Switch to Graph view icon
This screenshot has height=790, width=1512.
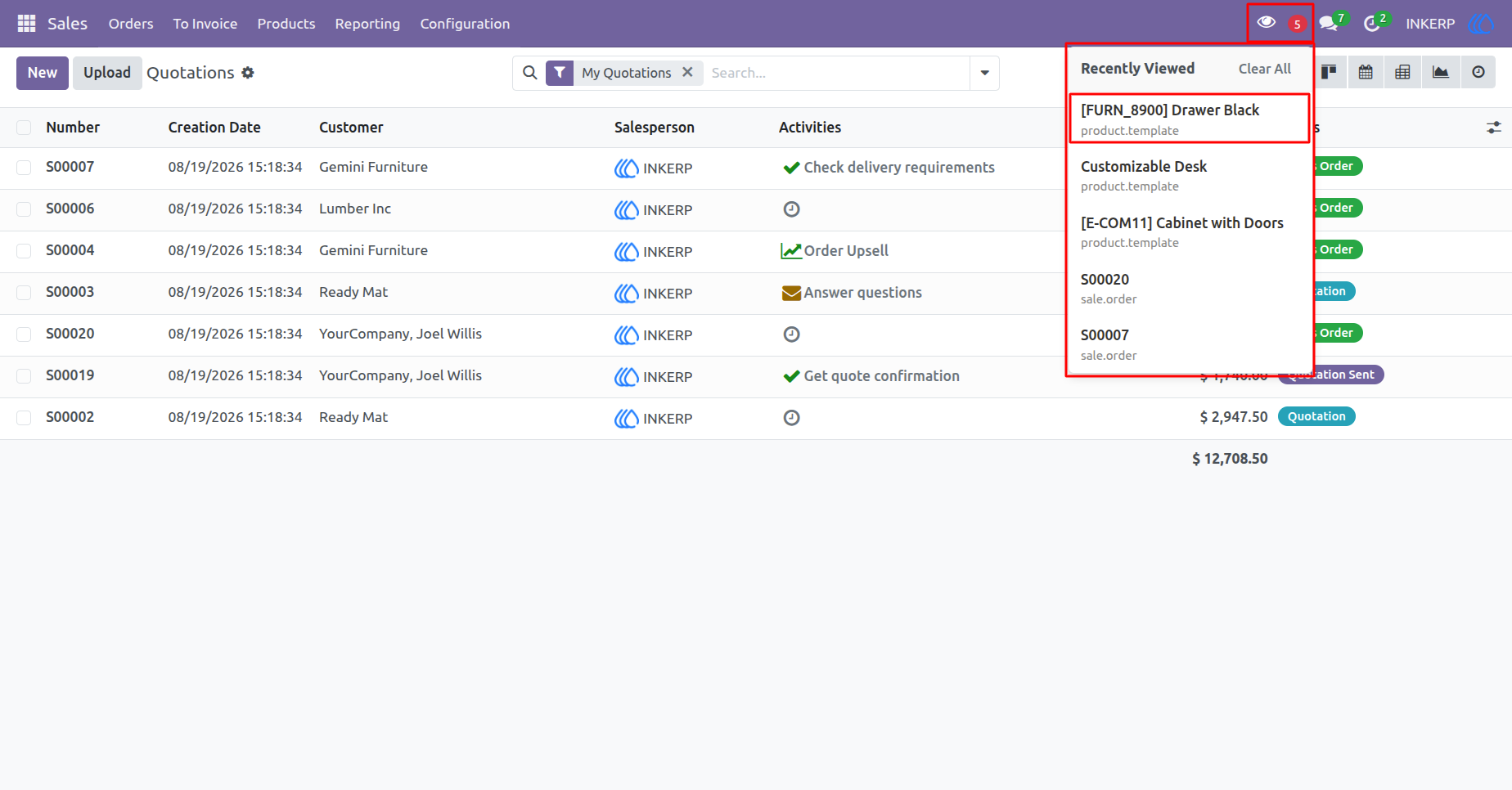(1441, 72)
